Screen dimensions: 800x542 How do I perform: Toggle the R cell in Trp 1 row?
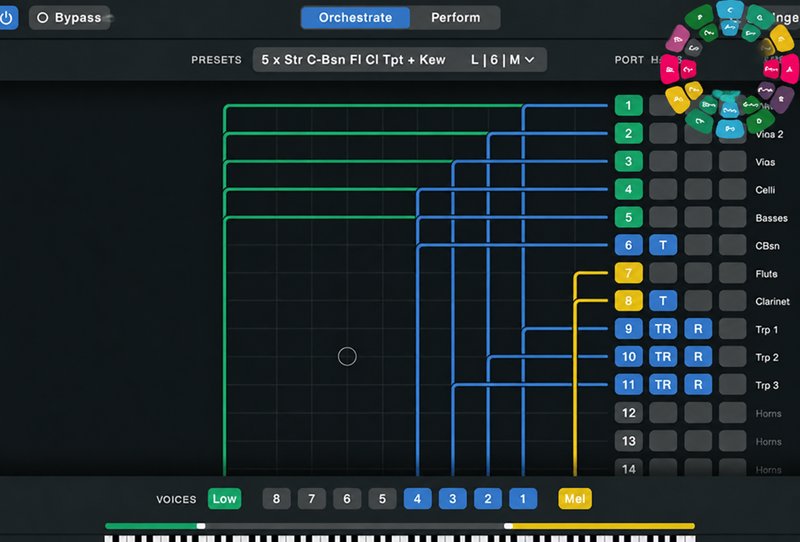tap(698, 329)
